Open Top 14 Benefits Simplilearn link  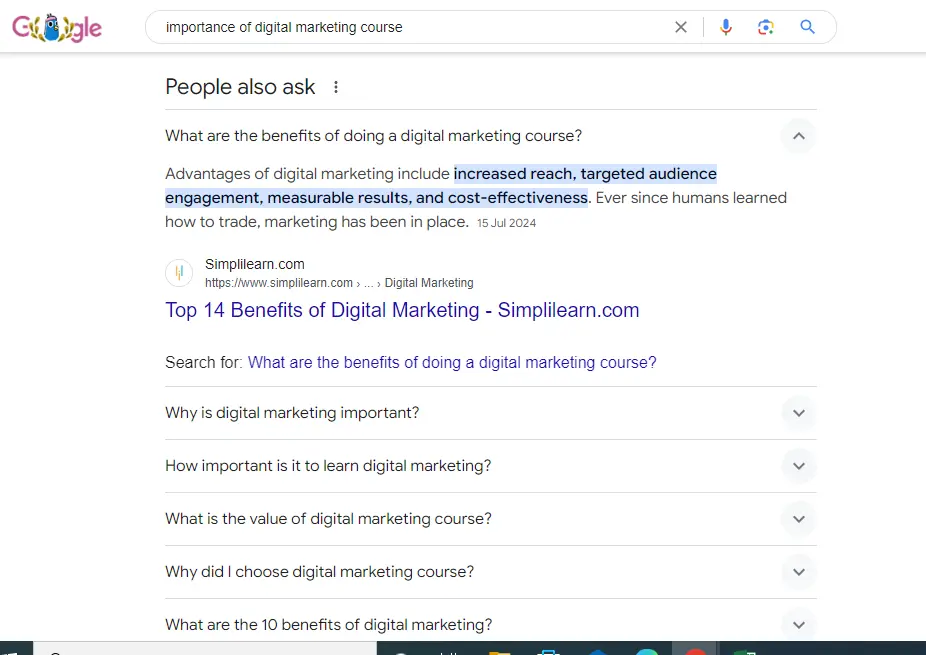coord(402,310)
